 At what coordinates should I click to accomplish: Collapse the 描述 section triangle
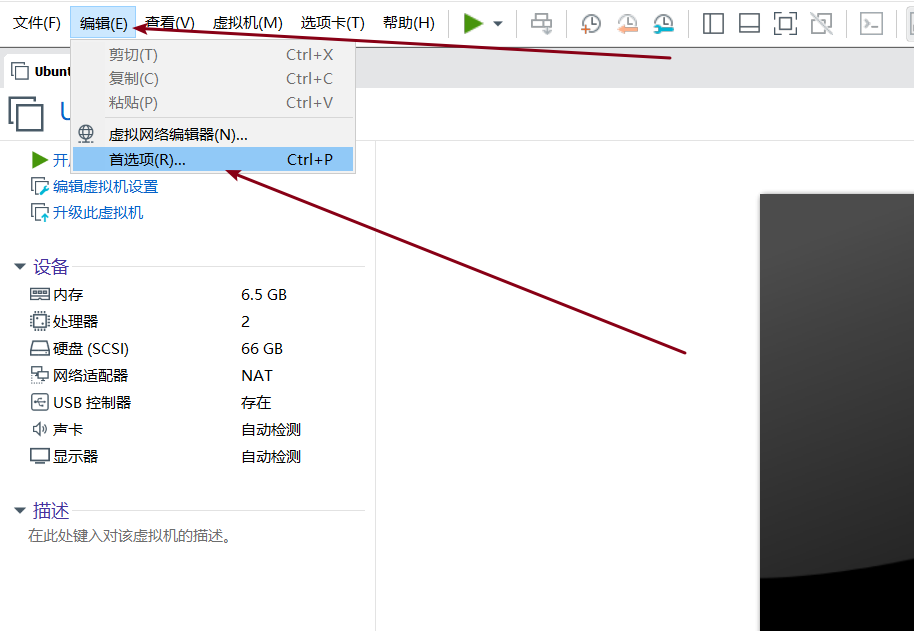20,511
